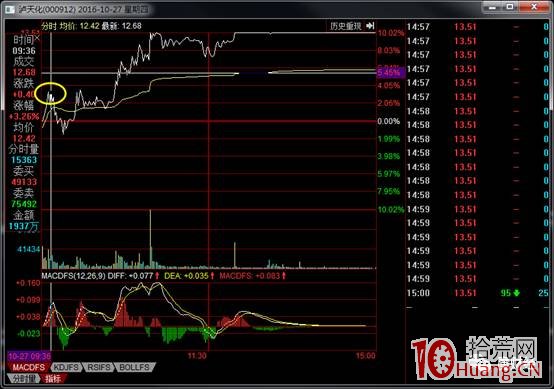Open the 历史重现 history replay button
The image size is (554, 389).
click(346, 26)
